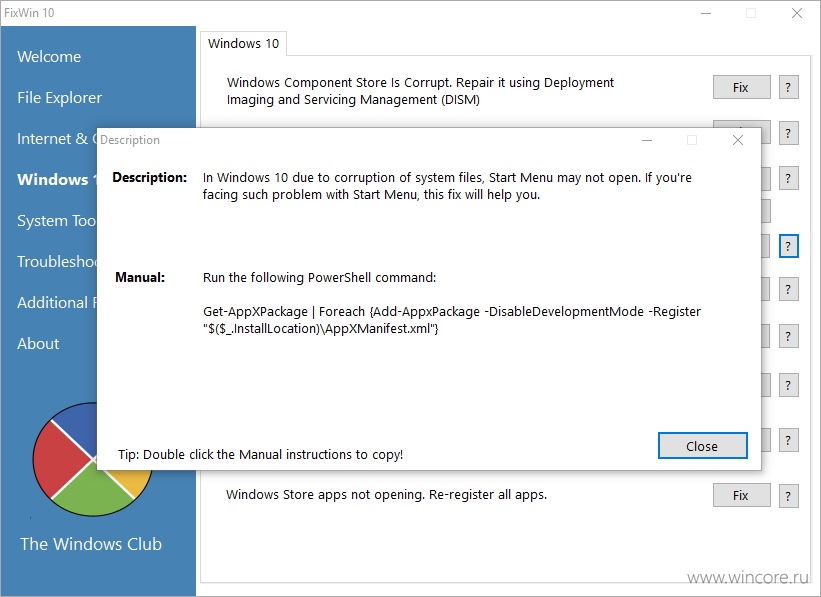Screen dimensions: 821x597
Task: Click the Description dialog X button
Action: [738, 140]
